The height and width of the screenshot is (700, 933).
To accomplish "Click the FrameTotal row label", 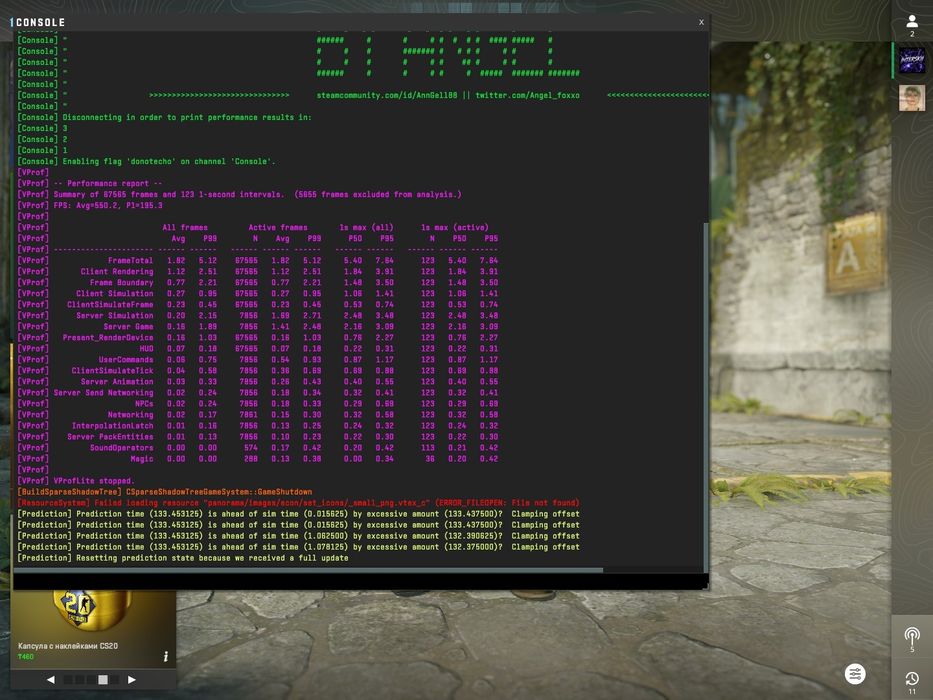I will tap(130, 261).
